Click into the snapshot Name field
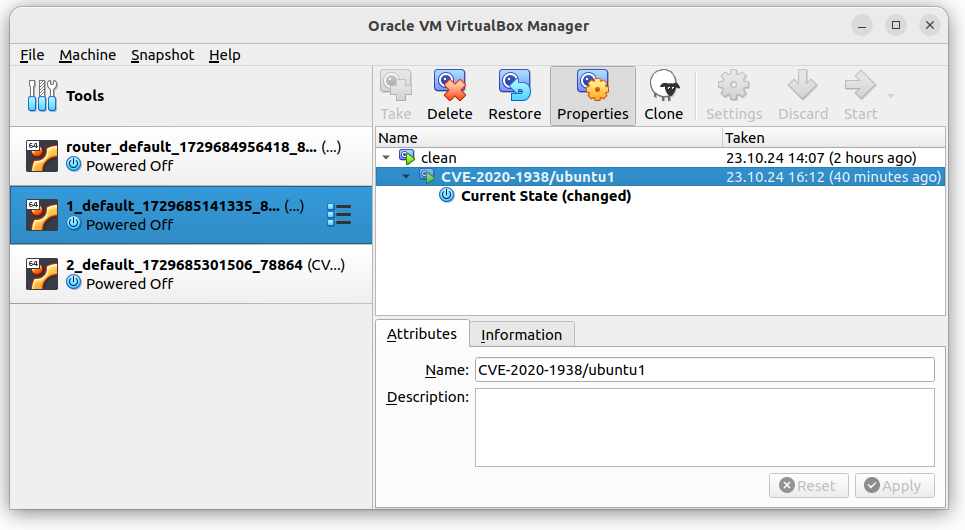Screen dimensions: 965x530 click(x=705, y=369)
